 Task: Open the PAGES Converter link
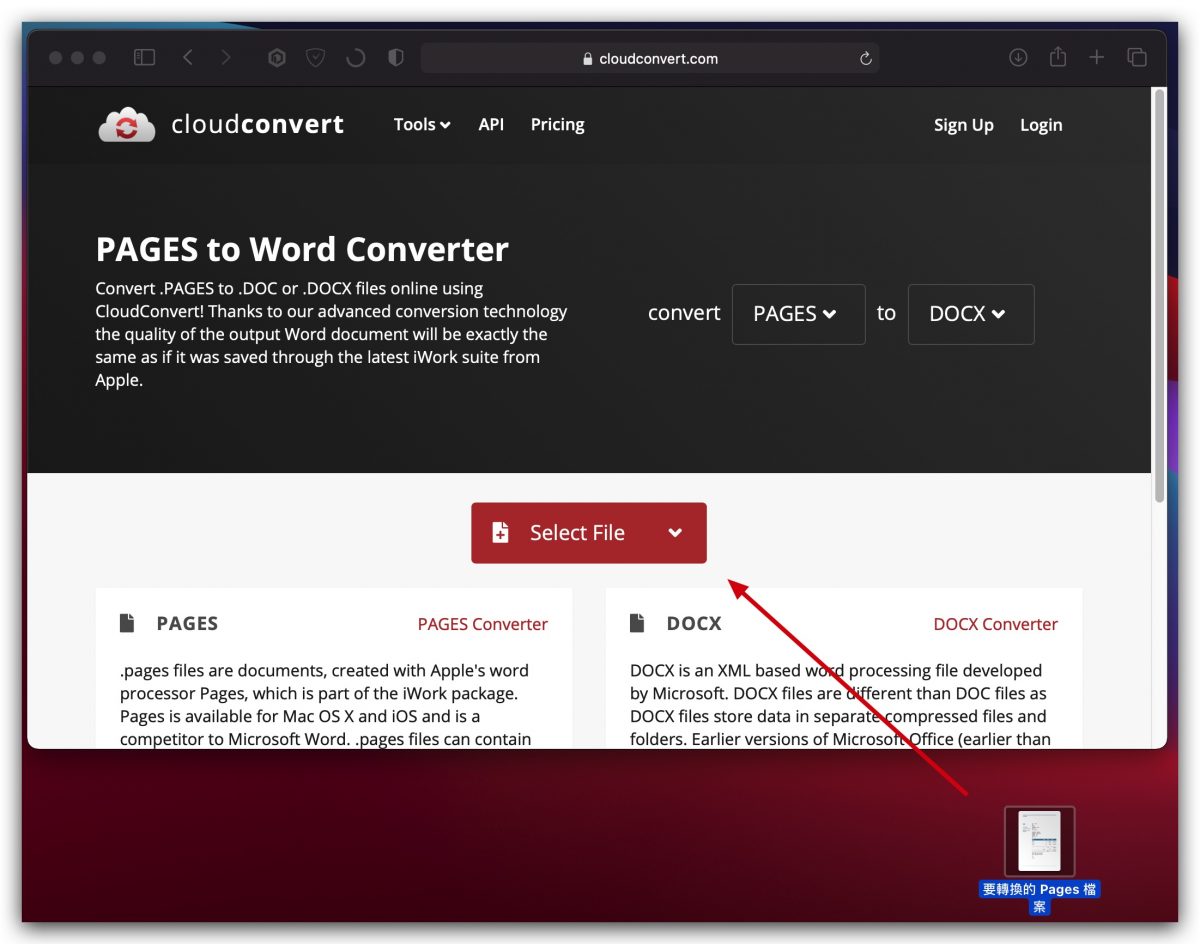pyautogui.click(x=483, y=624)
